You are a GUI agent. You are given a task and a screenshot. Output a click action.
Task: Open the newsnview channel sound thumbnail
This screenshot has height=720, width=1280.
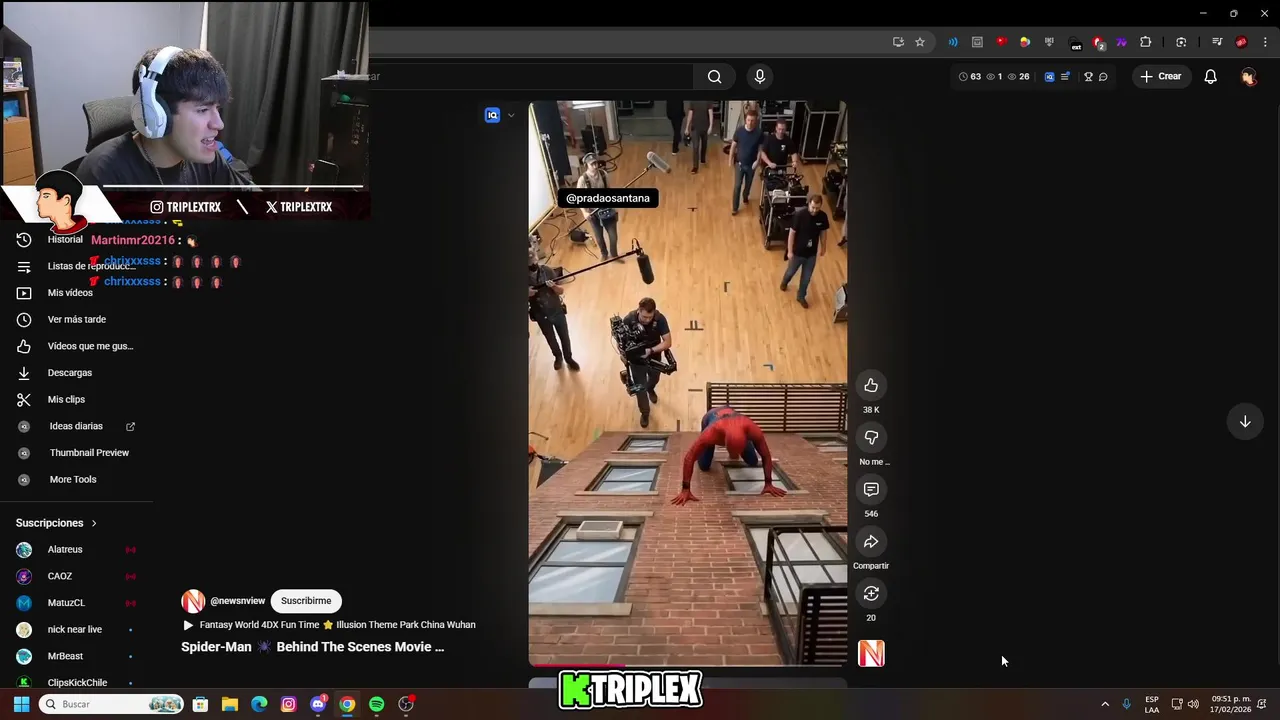pos(871,654)
